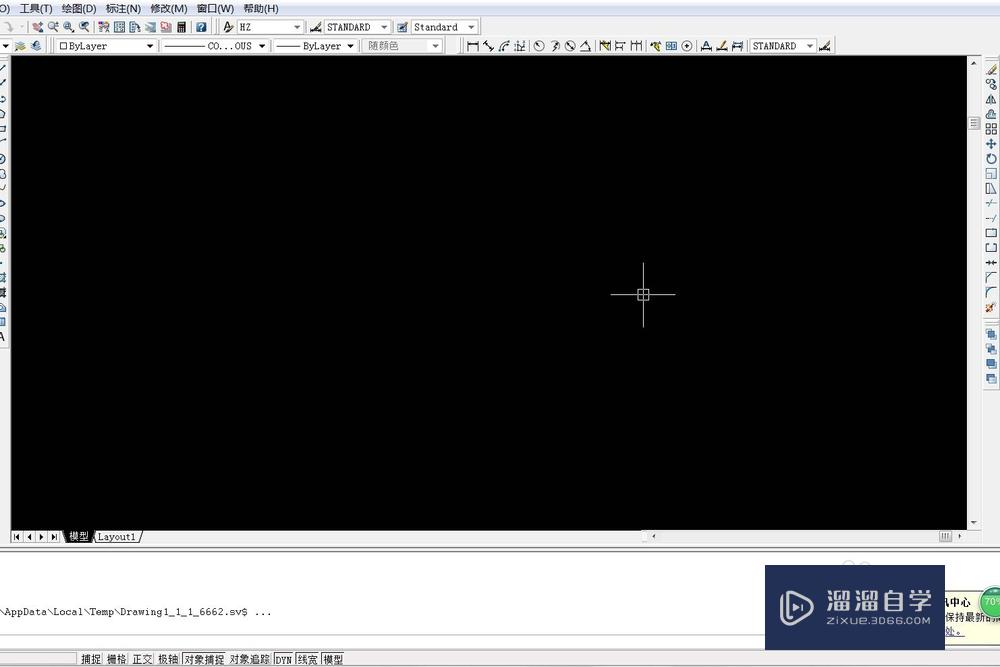Click the vertical scrollbar down arrow
The image size is (1000, 667).
[x=974, y=523]
